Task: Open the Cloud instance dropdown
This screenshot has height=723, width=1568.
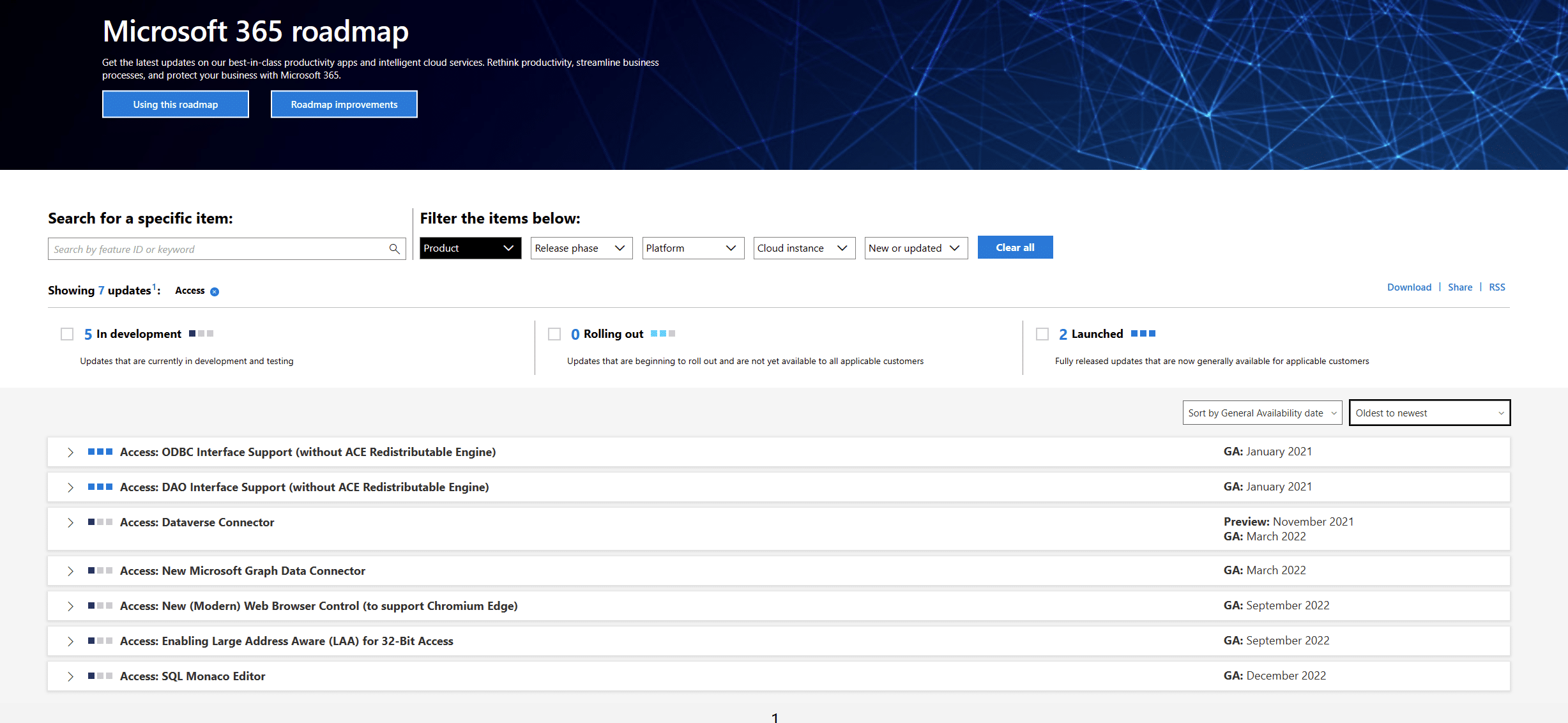Action: 804,248
